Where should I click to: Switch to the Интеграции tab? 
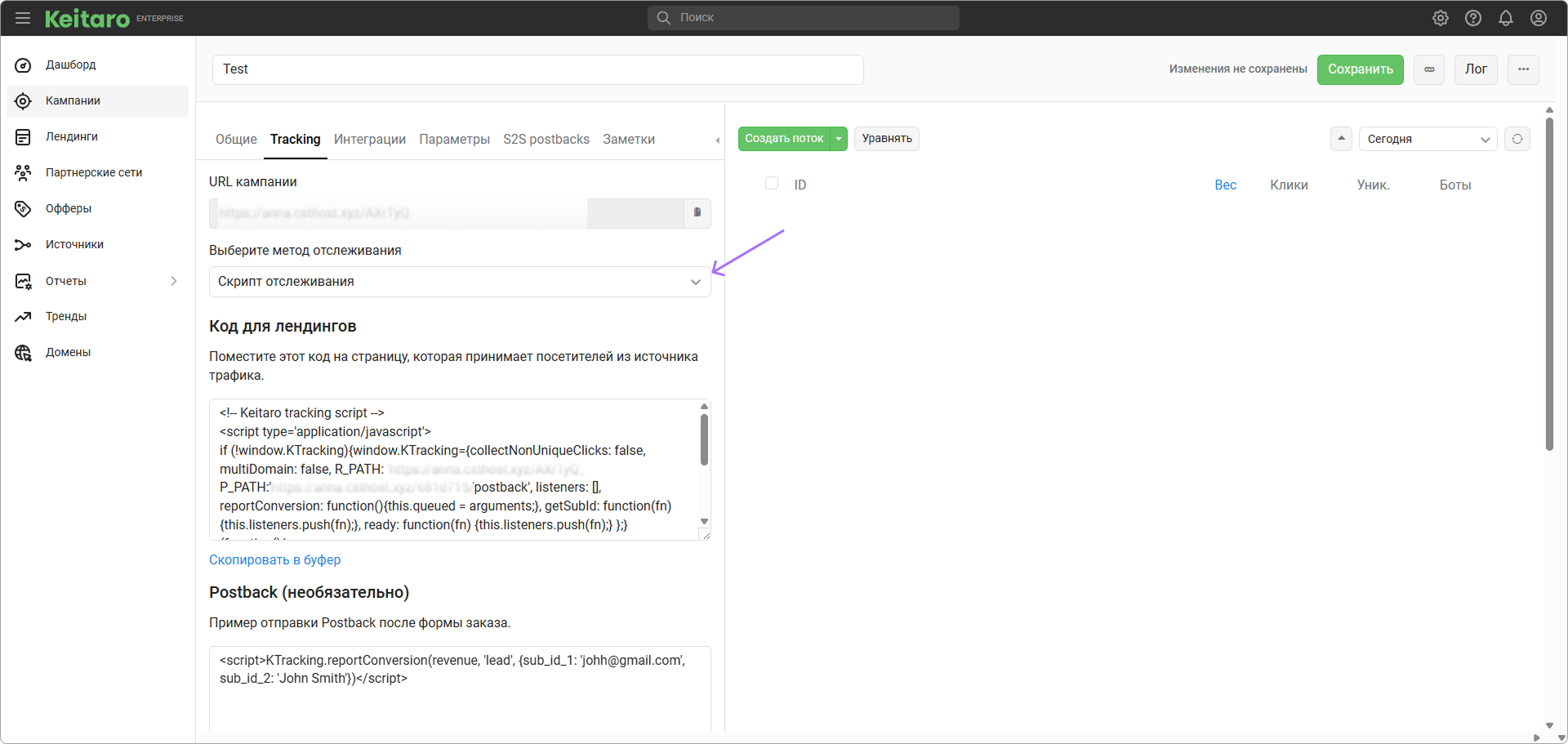pos(370,140)
